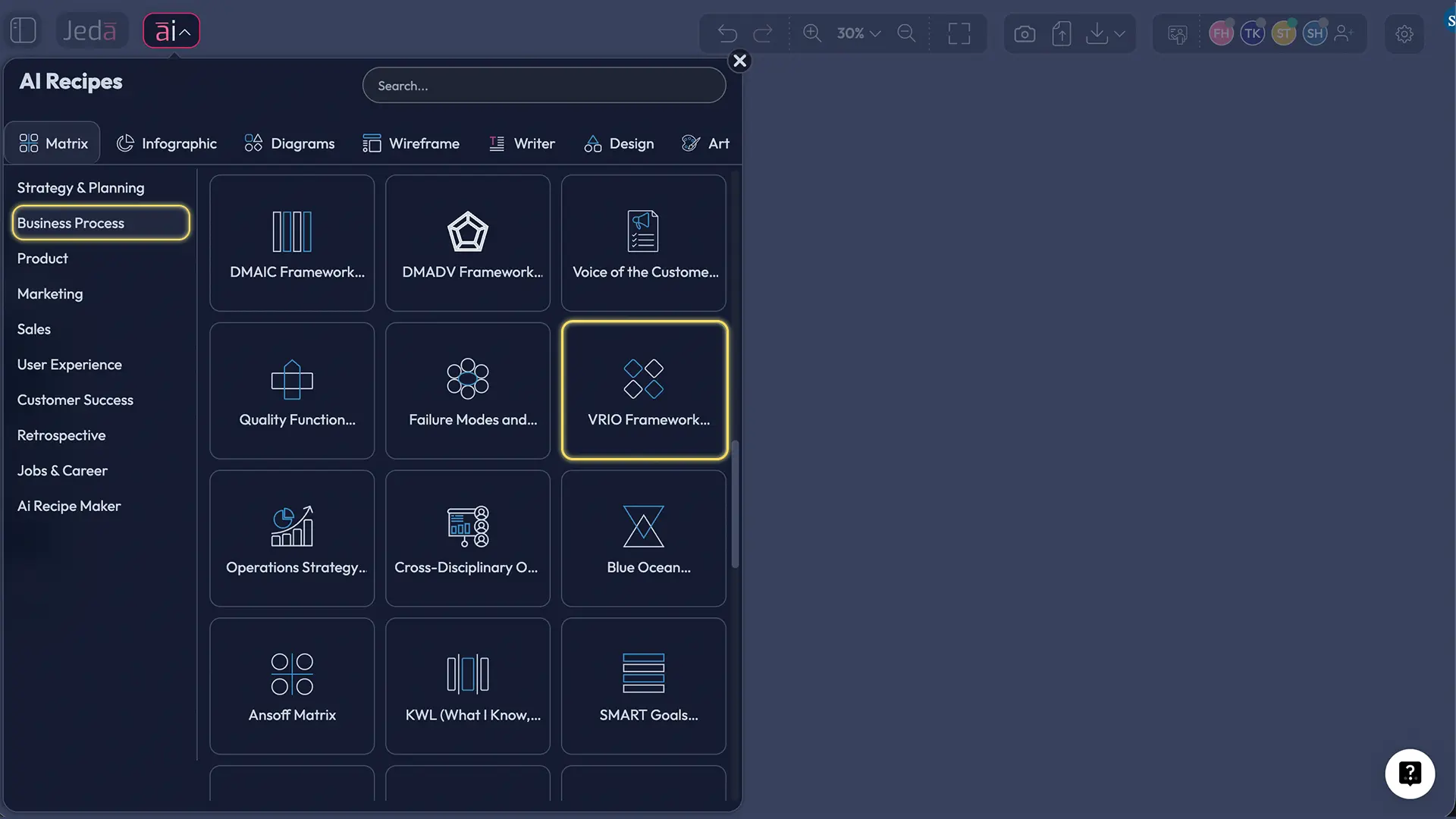Toggle the ai recipes panel open state

coord(171,30)
